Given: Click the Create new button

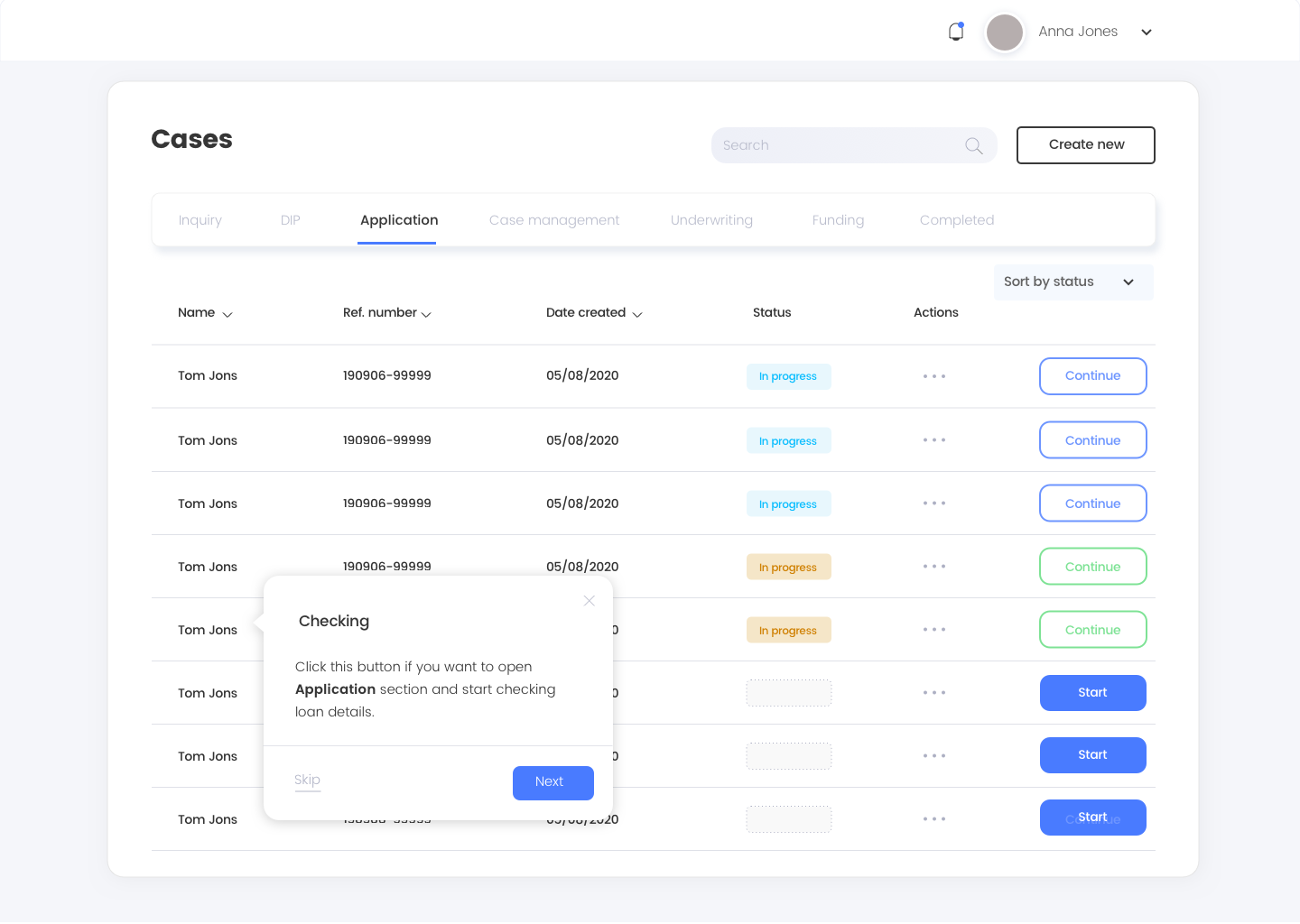Looking at the screenshot, I should (x=1085, y=144).
